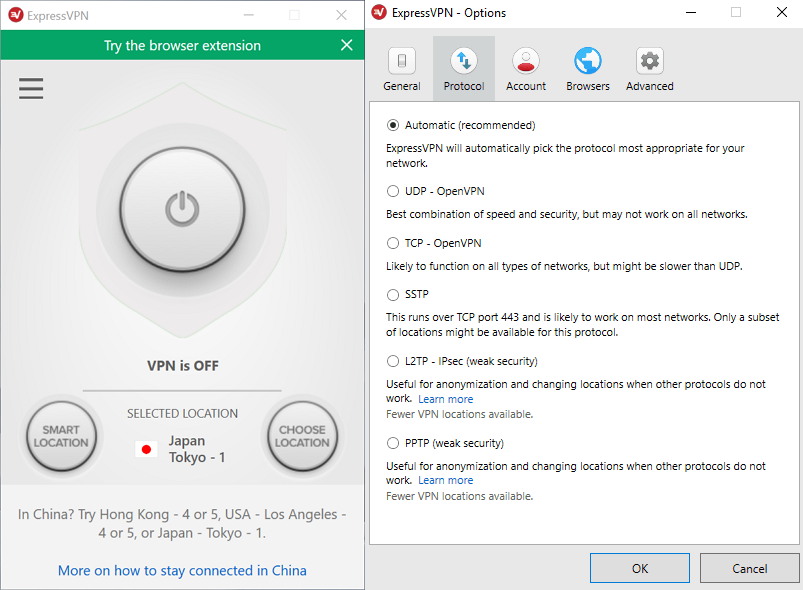Image resolution: width=803 pixels, height=590 pixels.
Task: Click the UDP description about speed and security
Action: click(x=566, y=214)
